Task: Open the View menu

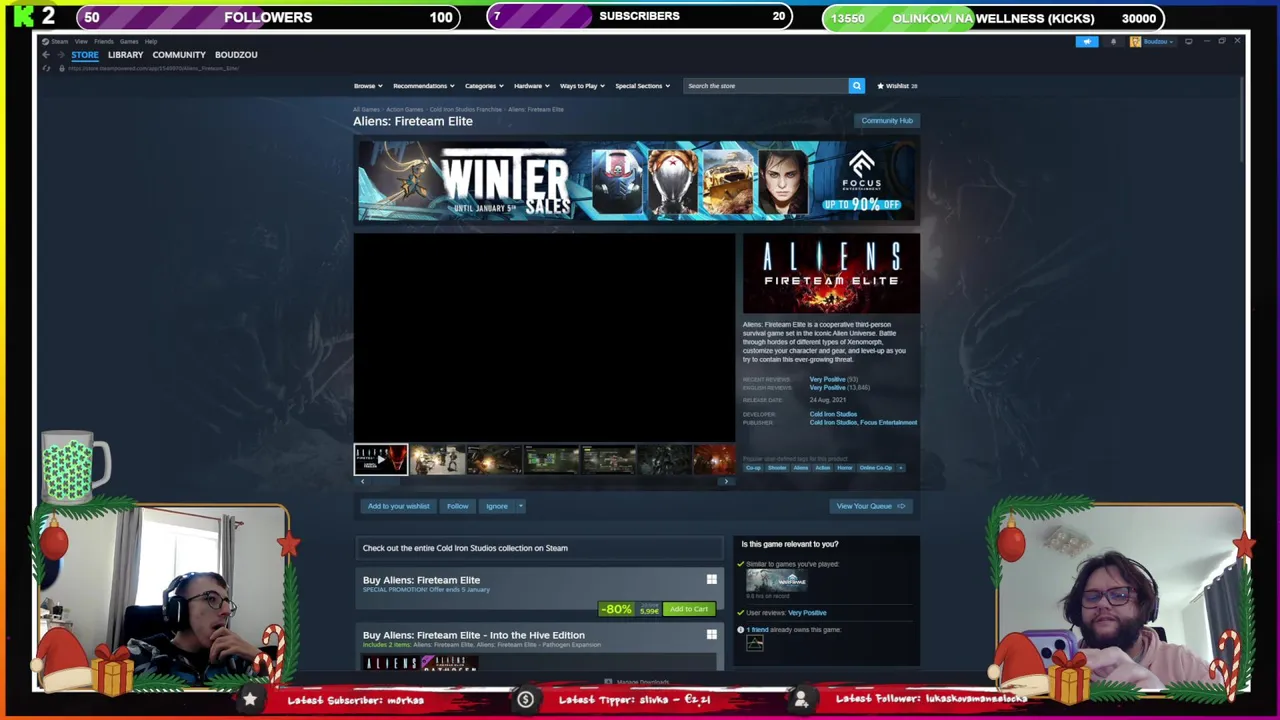Action: pos(81,41)
